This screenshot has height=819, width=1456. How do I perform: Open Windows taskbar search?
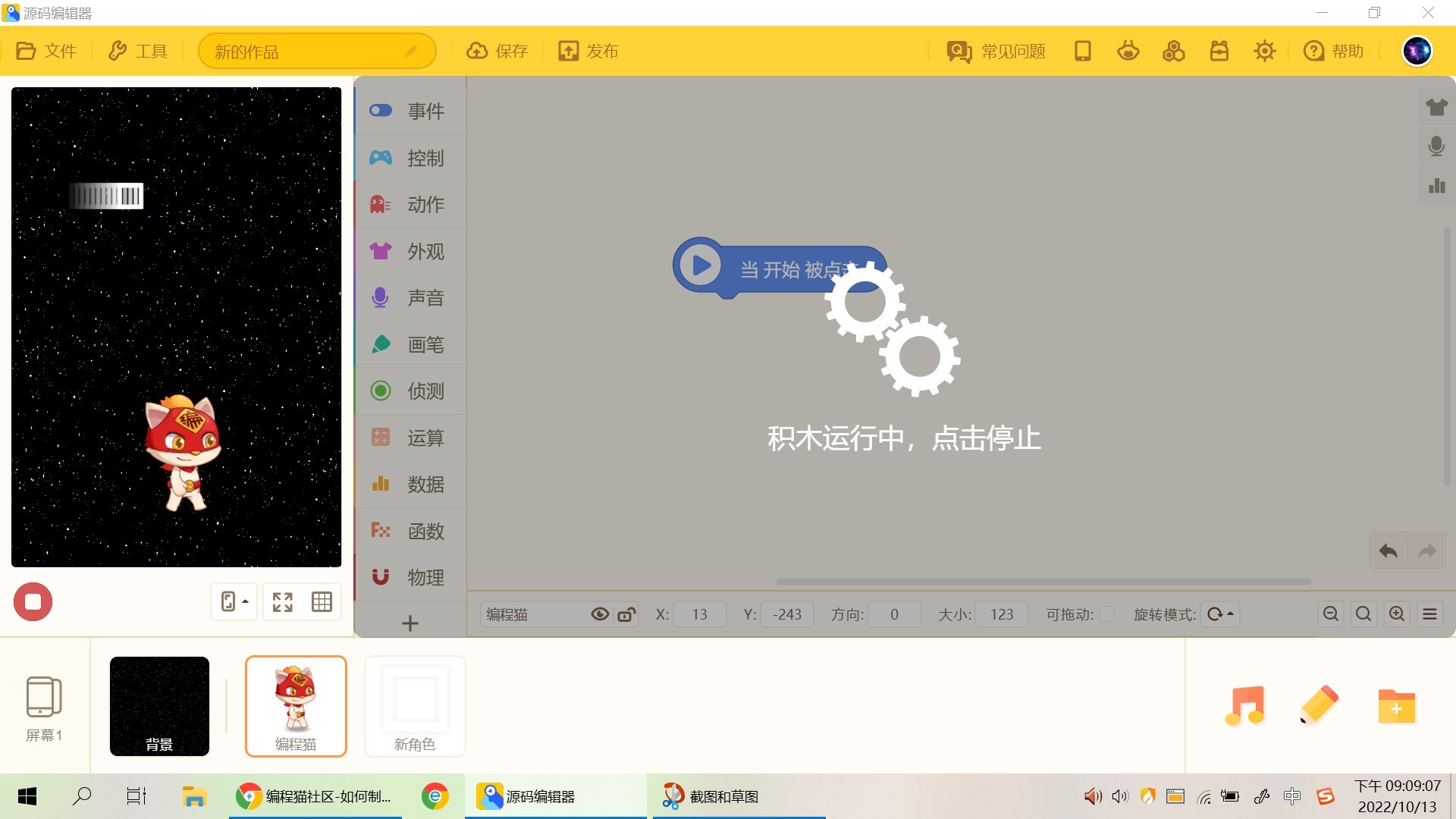pyautogui.click(x=82, y=796)
